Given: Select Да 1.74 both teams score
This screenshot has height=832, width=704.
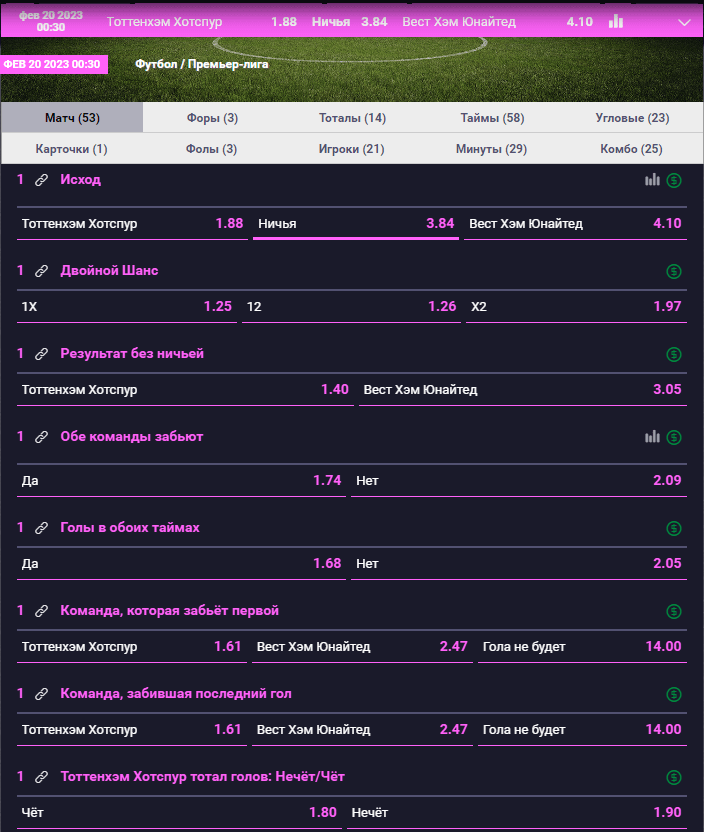Looking at the screenshot, I should click(181, 480).
